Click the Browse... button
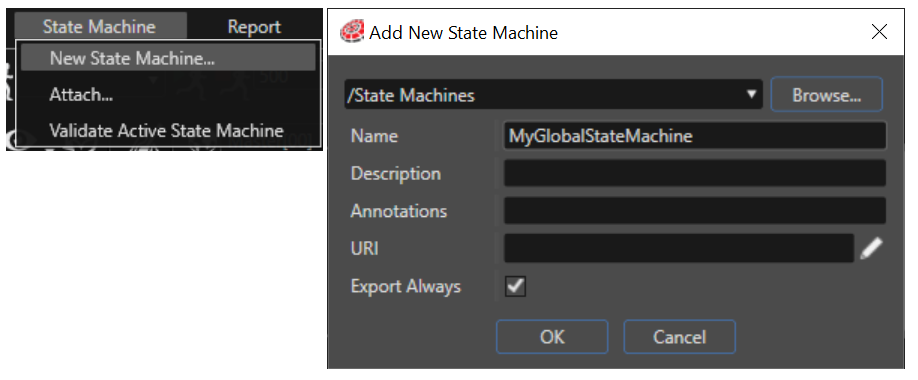Screen dimensions: 918x380 click(826, 95)
